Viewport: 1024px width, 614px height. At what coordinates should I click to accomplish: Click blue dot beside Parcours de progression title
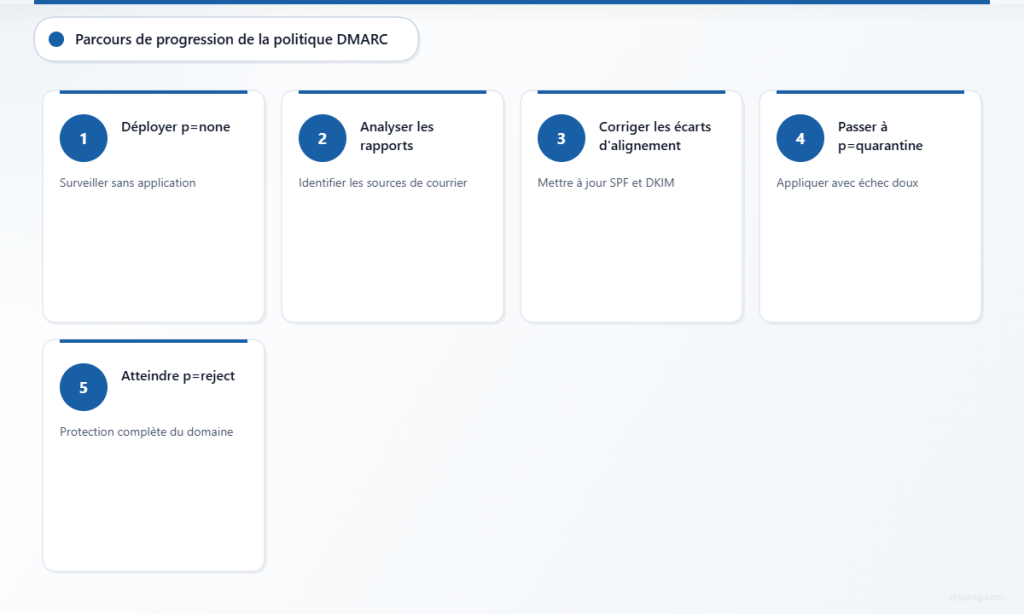pyautogui.click(x=57, y=40)
